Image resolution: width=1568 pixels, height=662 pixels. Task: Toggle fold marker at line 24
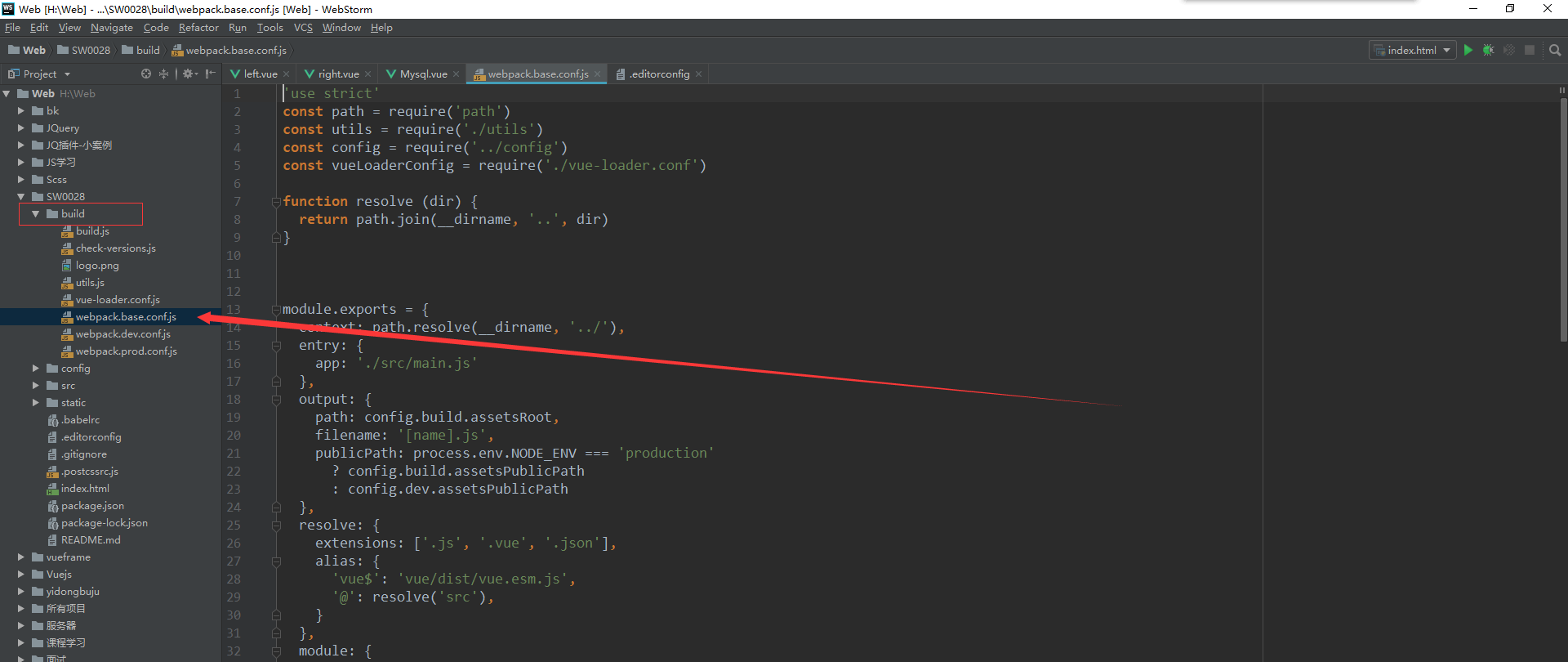tap(276, 508)
